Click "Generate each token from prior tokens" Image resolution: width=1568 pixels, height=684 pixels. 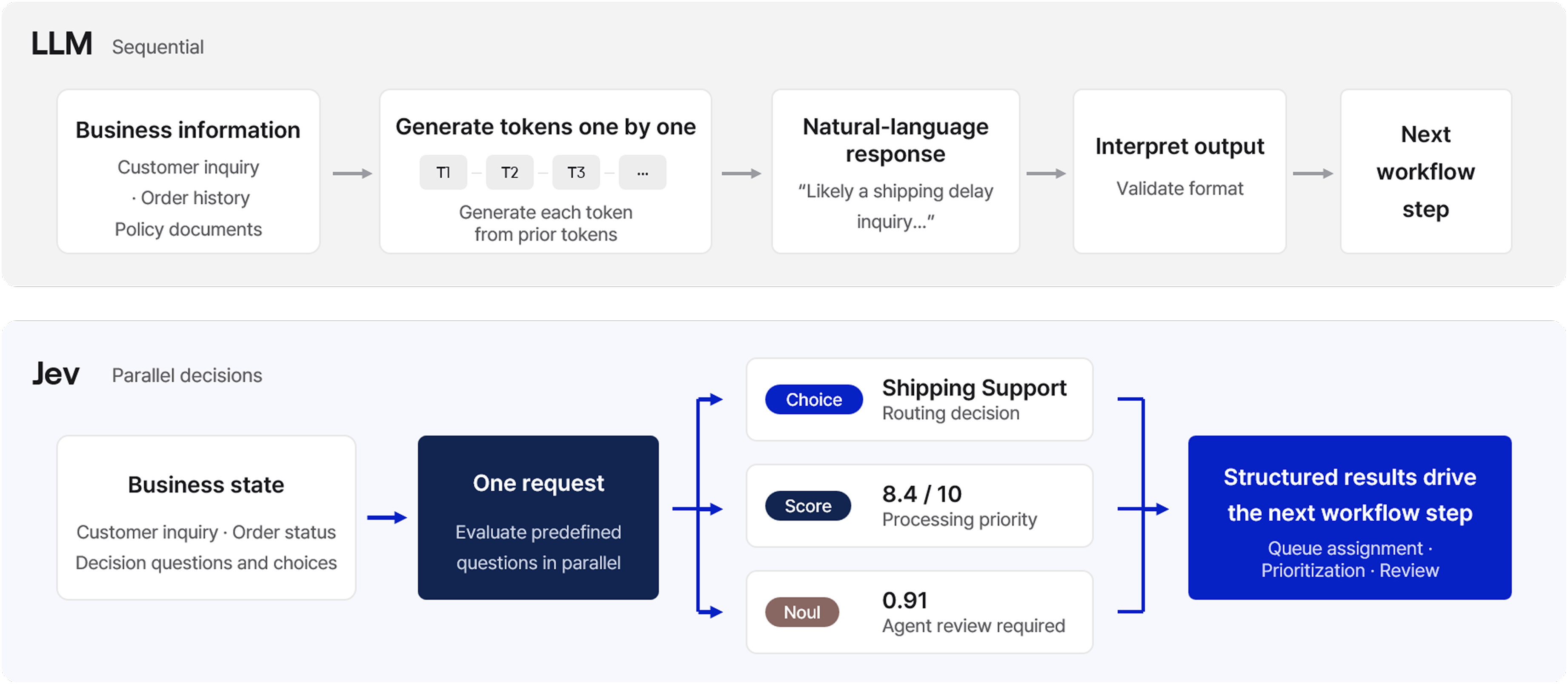pyautogui.click(x=545, y=223)
